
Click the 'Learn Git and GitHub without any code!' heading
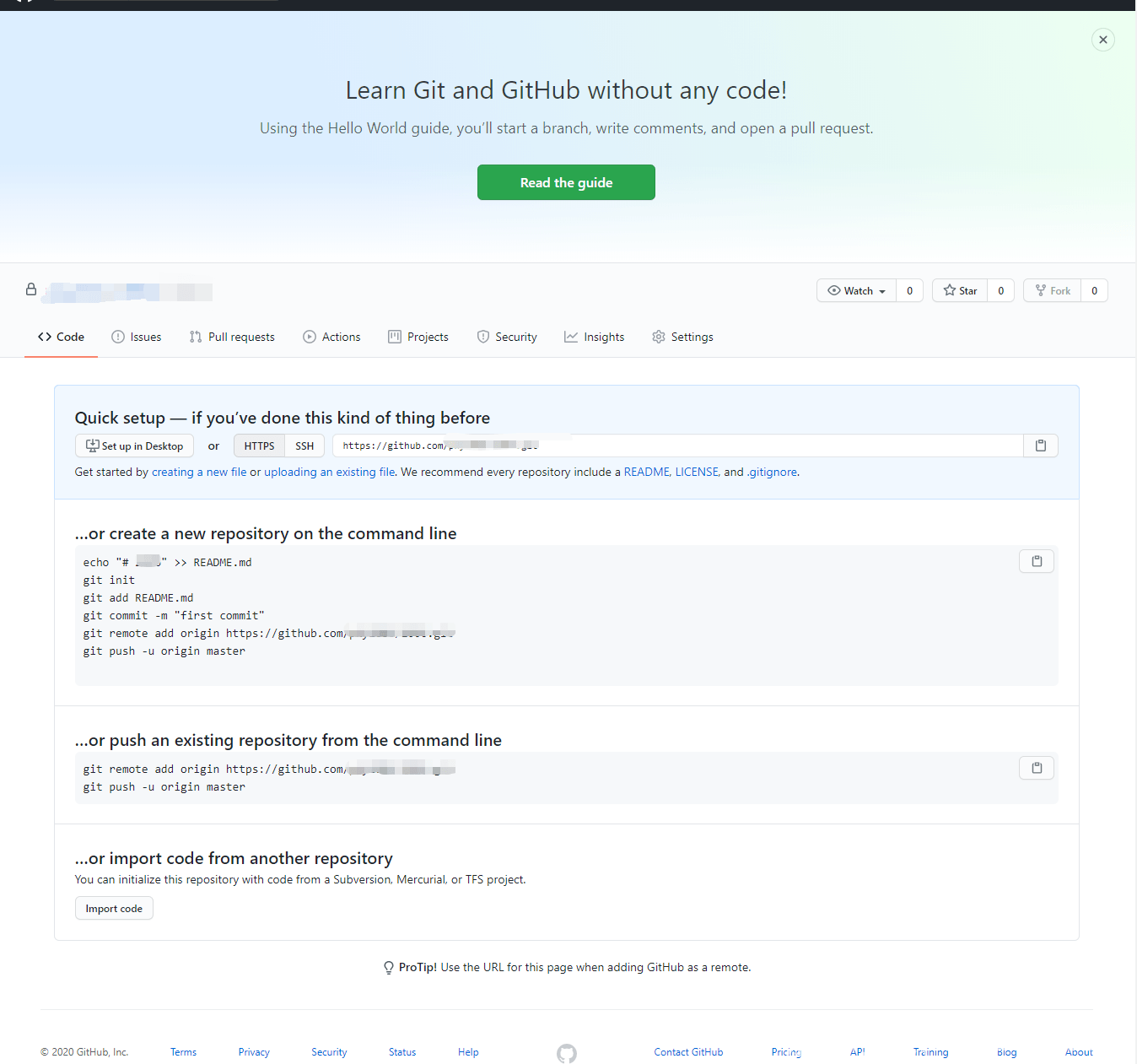pyautogui.click(x=566, y=90)
